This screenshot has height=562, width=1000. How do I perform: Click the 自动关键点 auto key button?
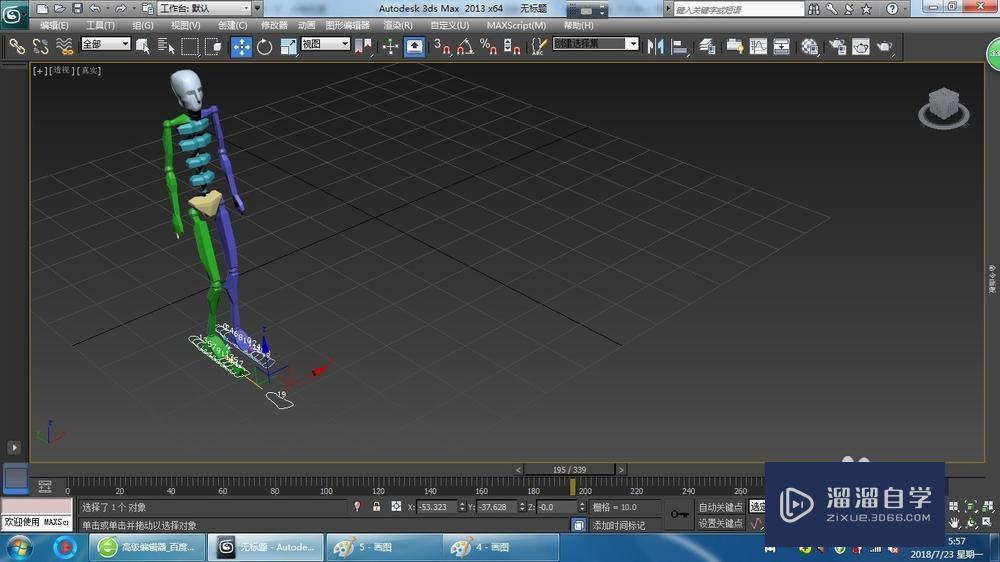point(721,507)
